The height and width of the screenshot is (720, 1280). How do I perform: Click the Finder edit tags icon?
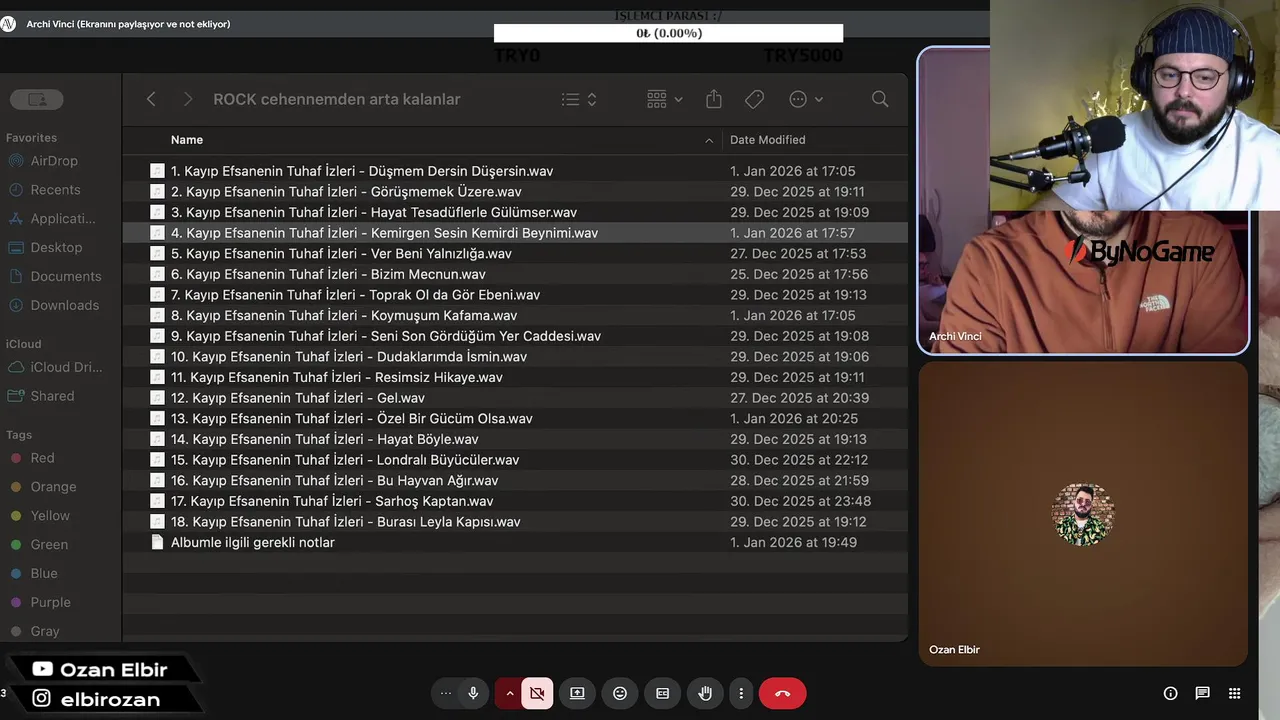[x=755, y=99]
